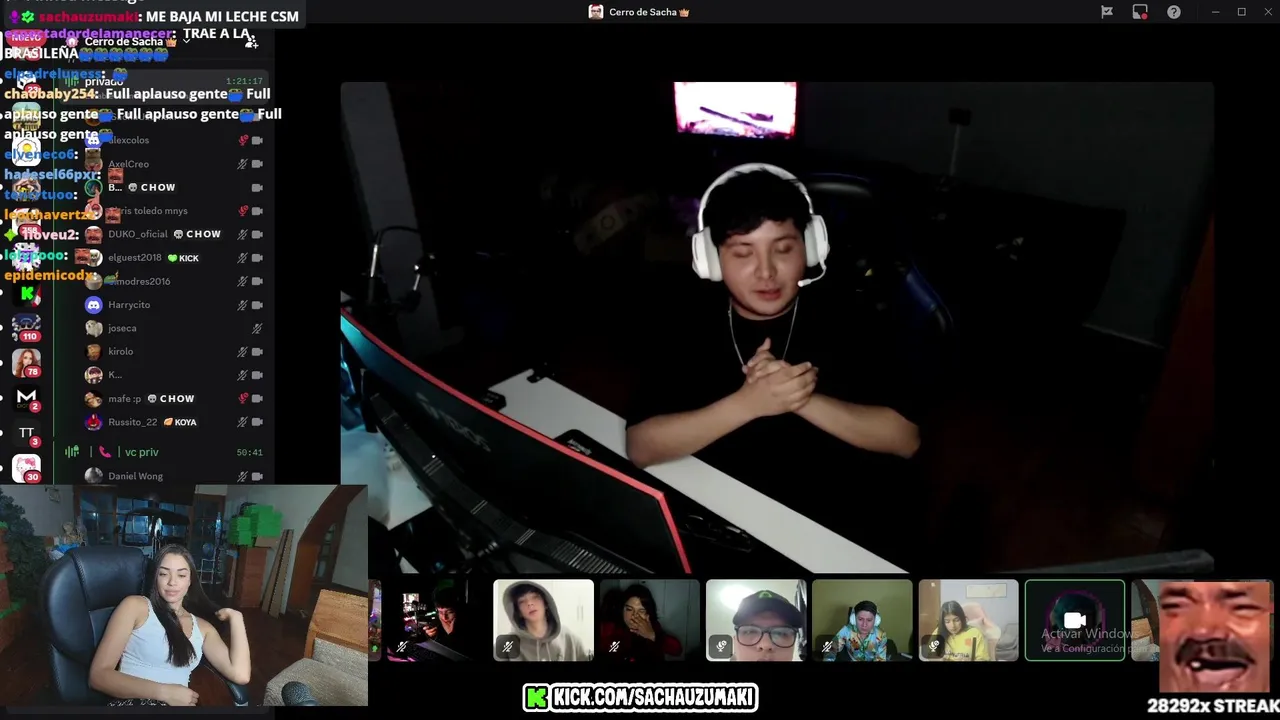The height and width of the screenshot is (720, 1280).
Task: Select user DUKO_oficial in voice list
Action: point(137,234)
